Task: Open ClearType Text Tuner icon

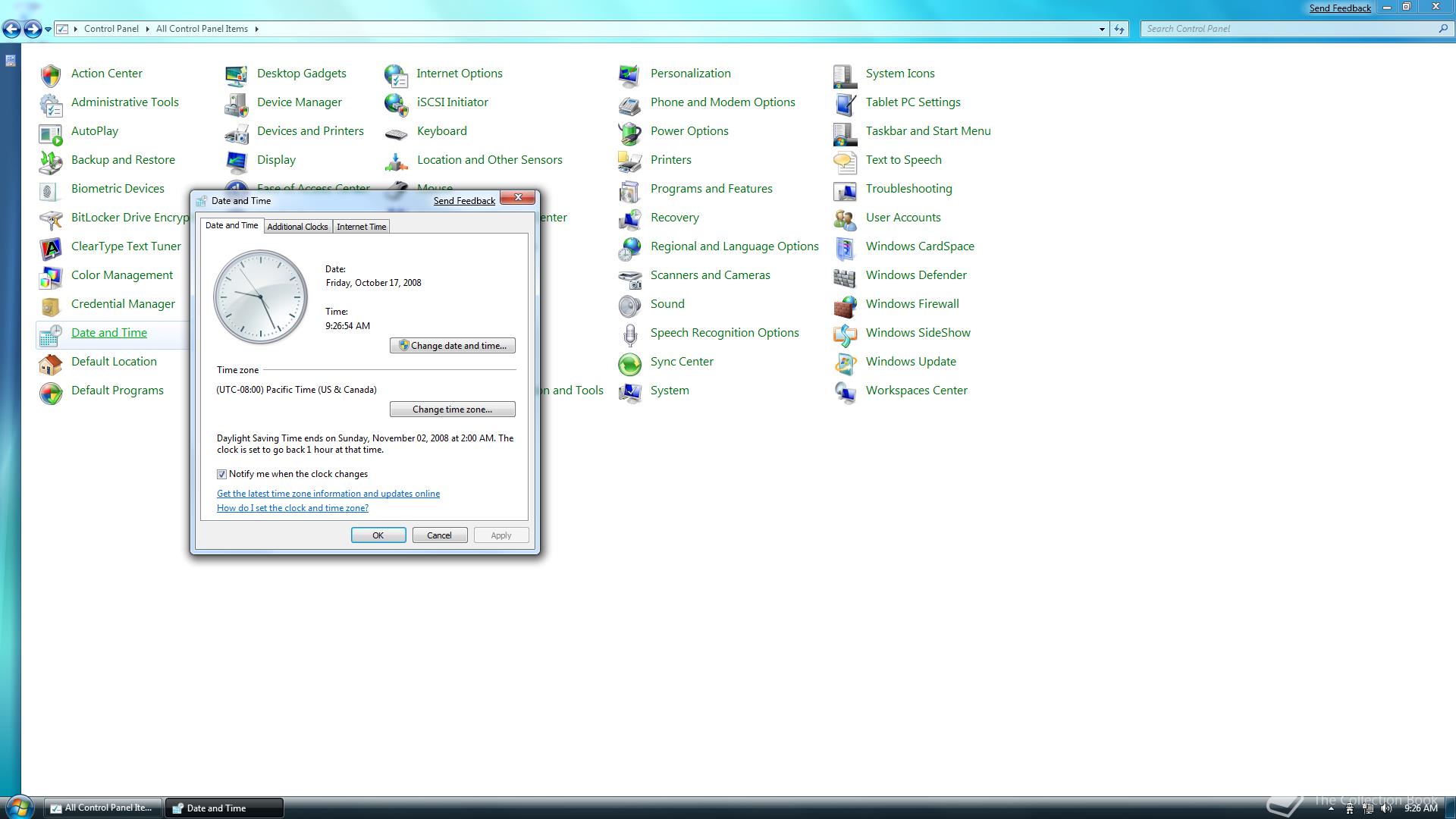Action: 51,247
